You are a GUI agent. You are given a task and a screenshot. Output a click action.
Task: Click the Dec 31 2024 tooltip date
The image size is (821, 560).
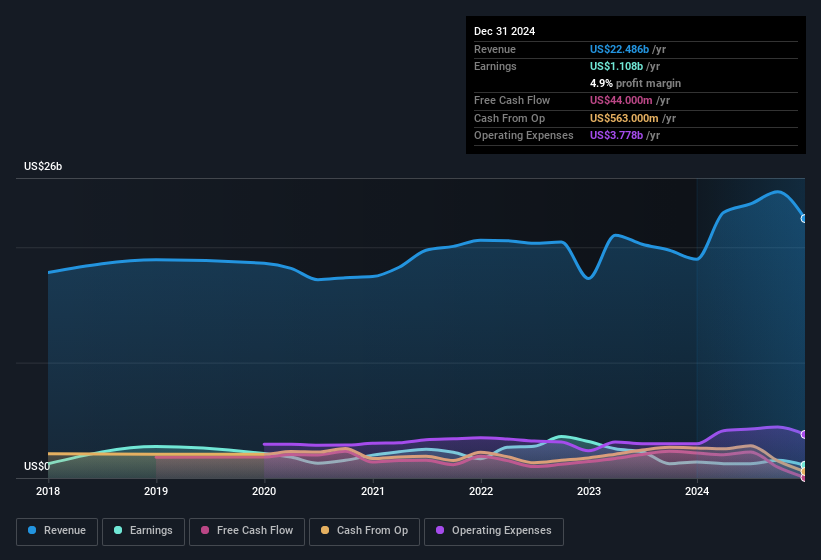[504, 31]
